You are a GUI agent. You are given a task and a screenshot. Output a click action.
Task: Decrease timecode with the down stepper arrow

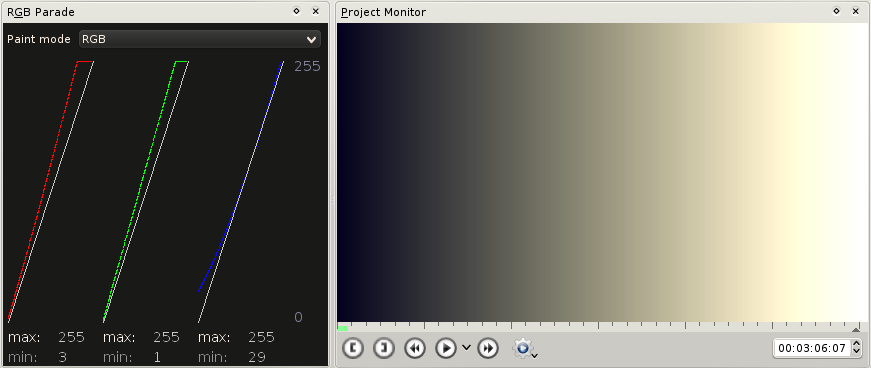click(856, 353)
